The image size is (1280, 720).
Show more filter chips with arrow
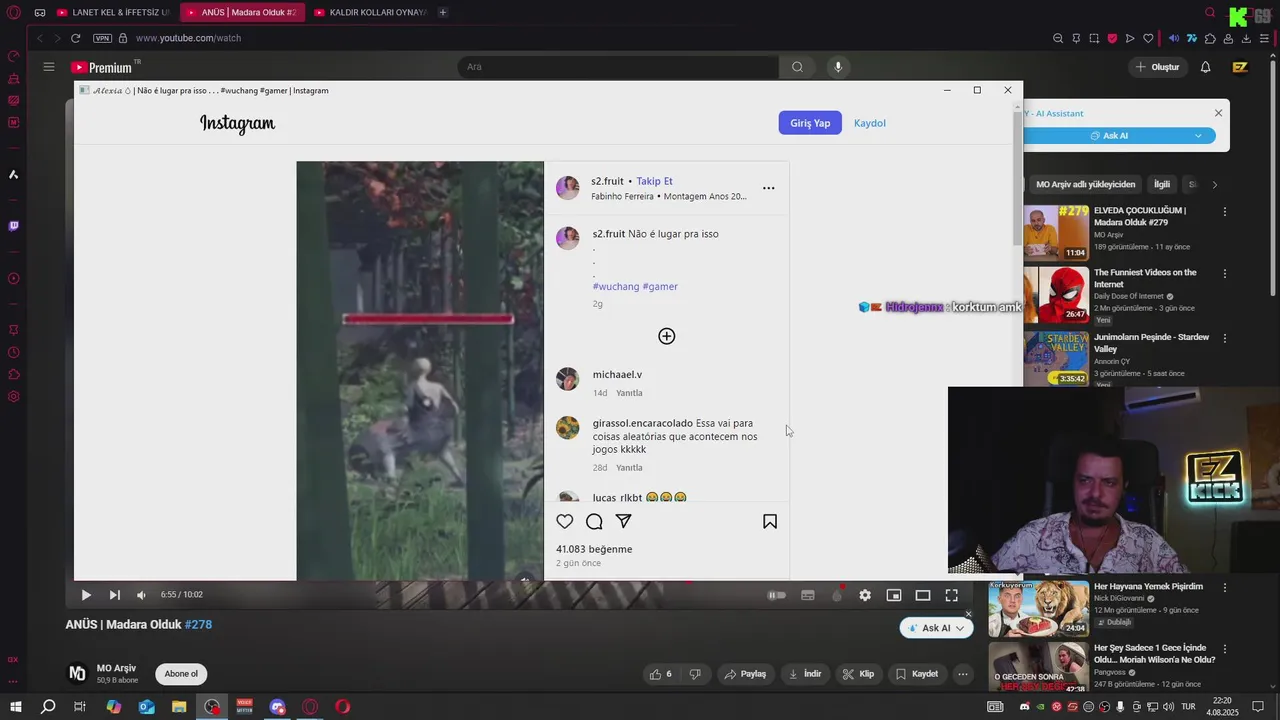tap(1214, 185)
